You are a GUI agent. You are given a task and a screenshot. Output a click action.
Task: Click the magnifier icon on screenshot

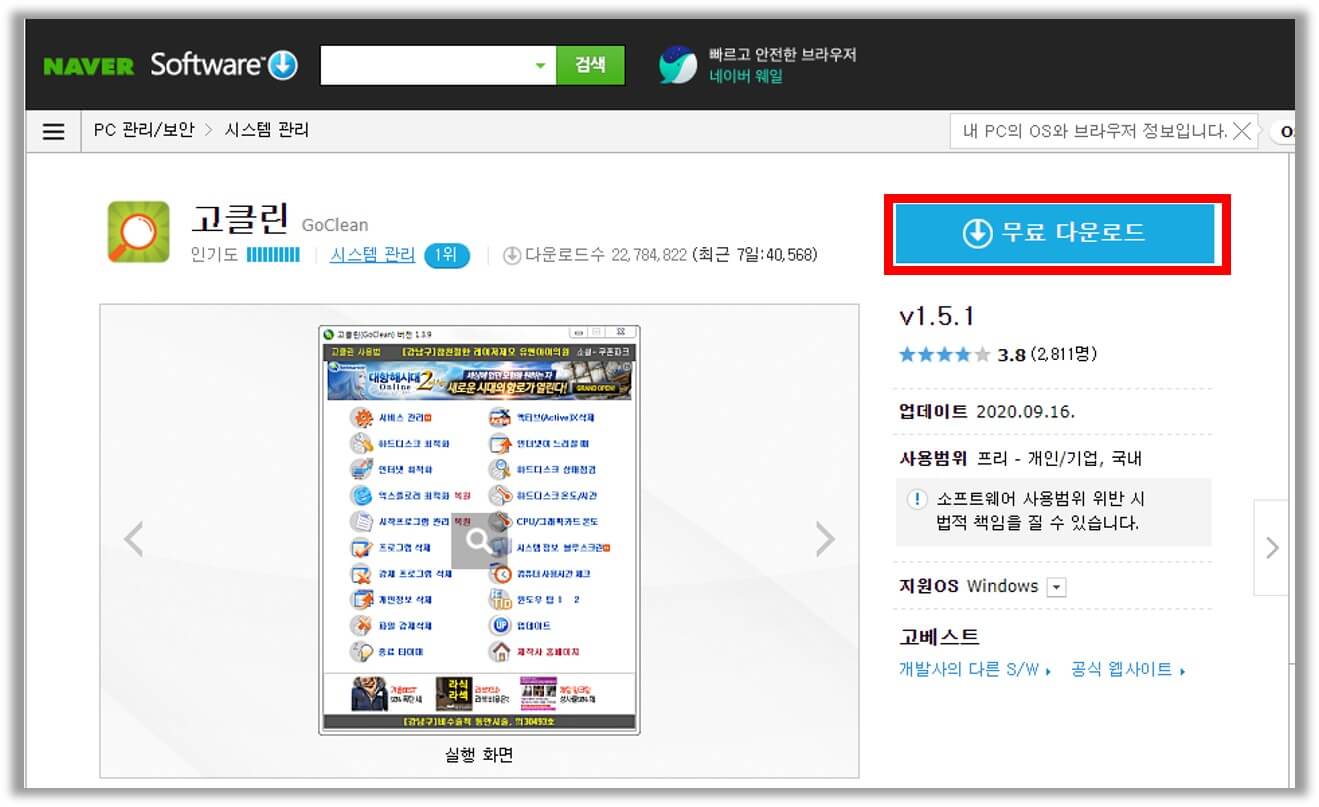coord(479,541)
